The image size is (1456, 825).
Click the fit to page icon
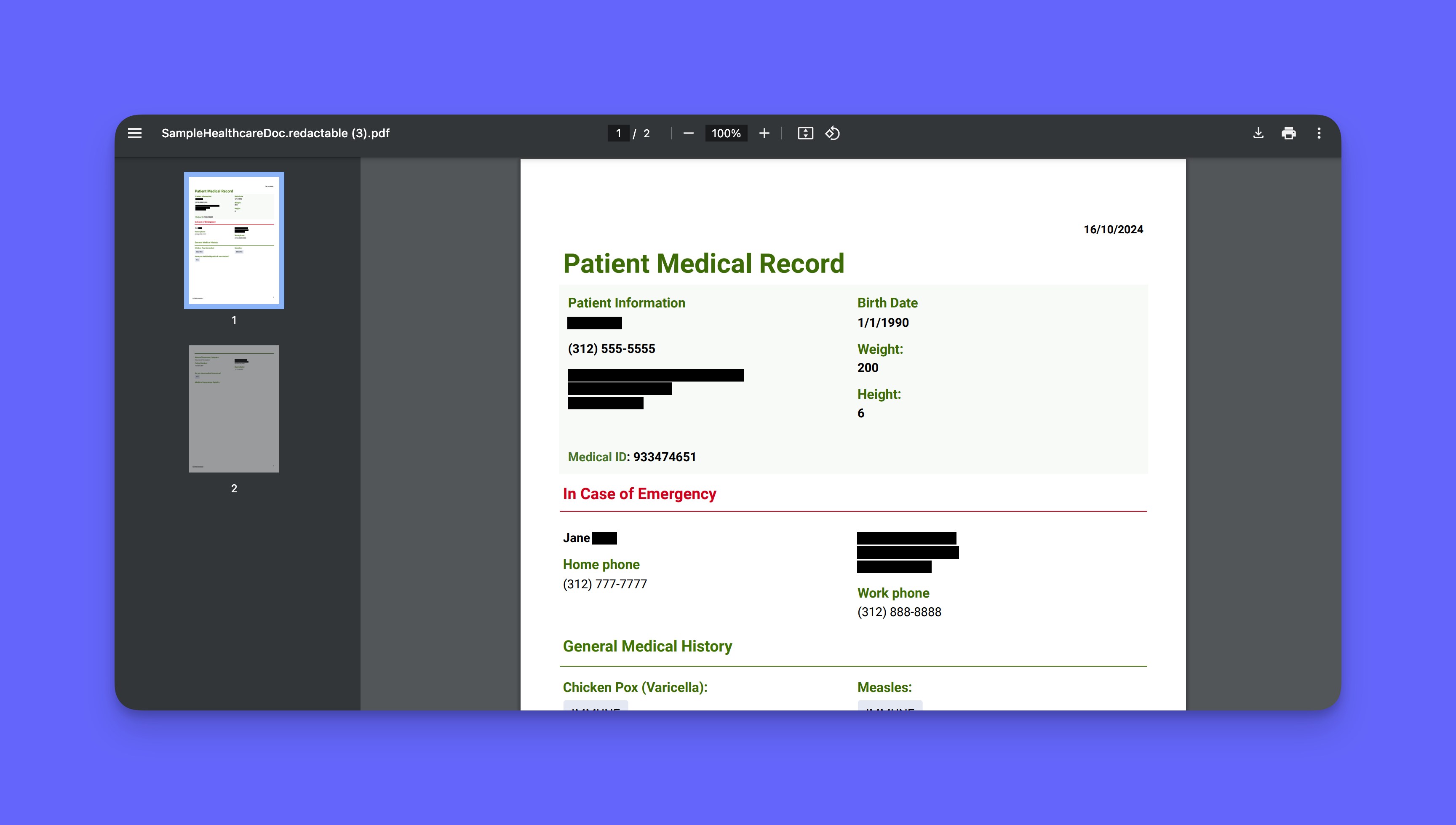tap(805, 133)
